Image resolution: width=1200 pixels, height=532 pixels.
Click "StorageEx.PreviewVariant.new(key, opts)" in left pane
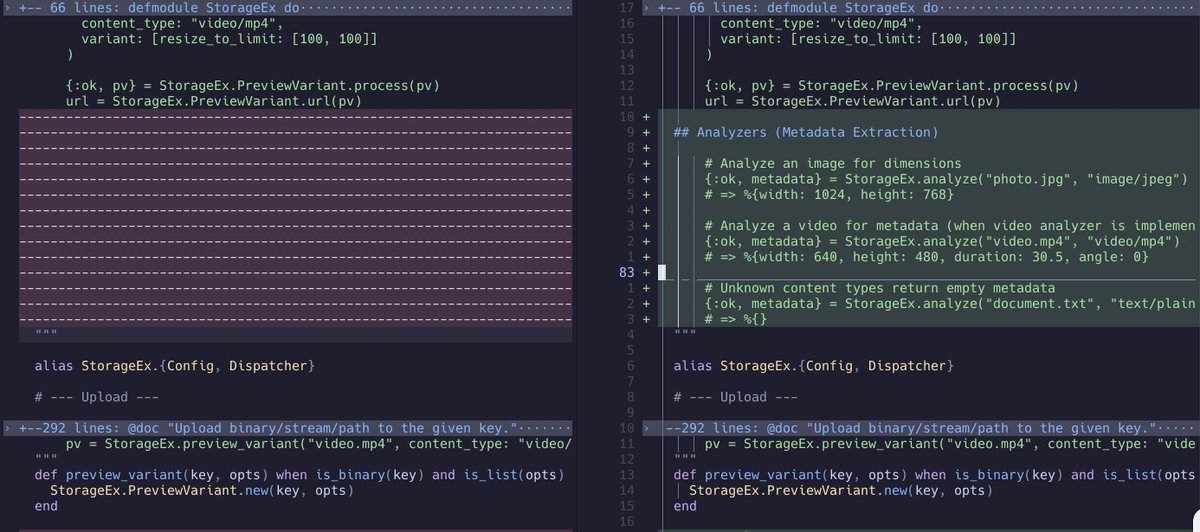pos(202,490)
